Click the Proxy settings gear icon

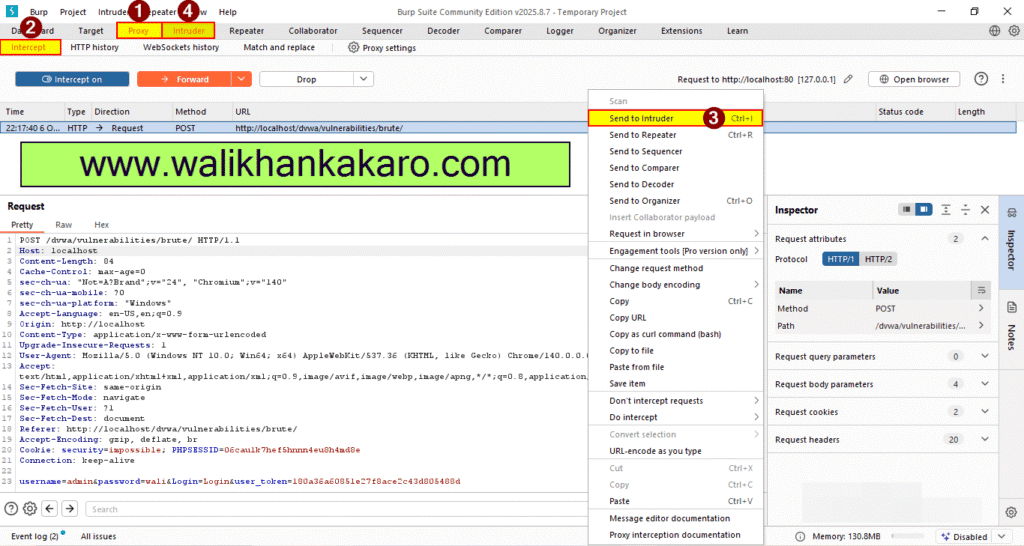[353, 48]
